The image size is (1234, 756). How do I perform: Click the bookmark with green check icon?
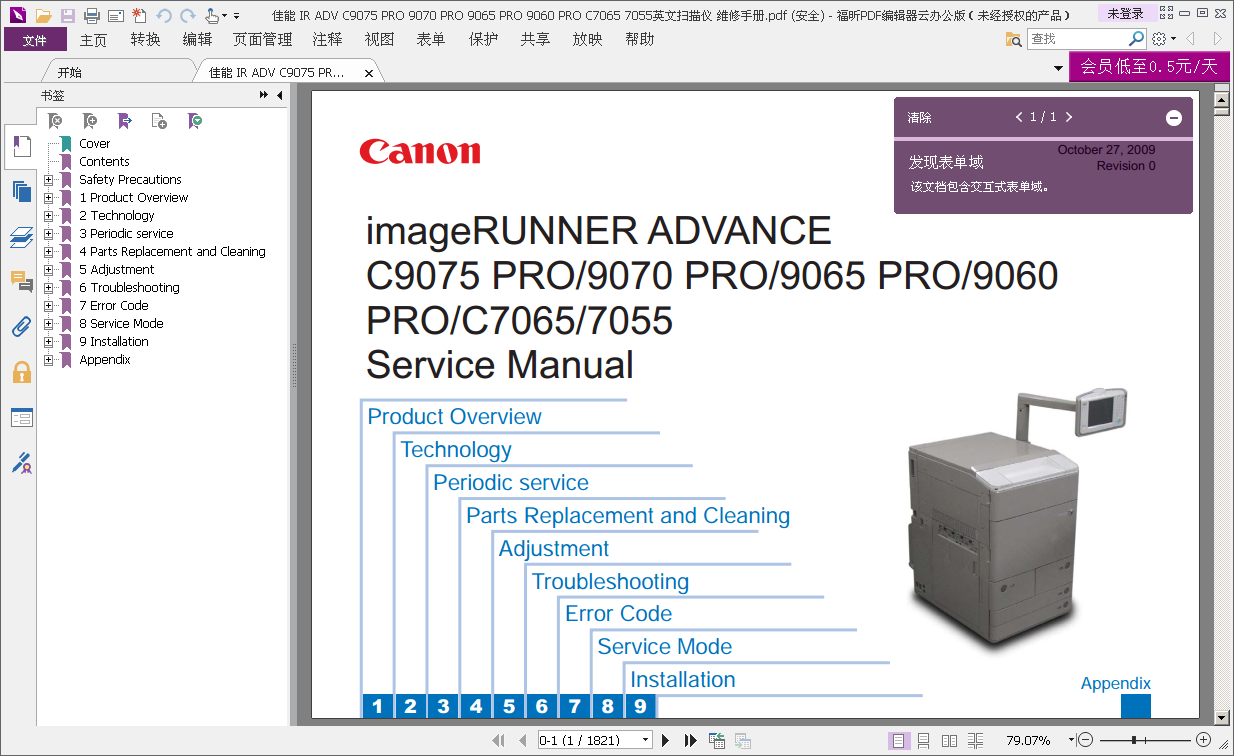(195, 121)
